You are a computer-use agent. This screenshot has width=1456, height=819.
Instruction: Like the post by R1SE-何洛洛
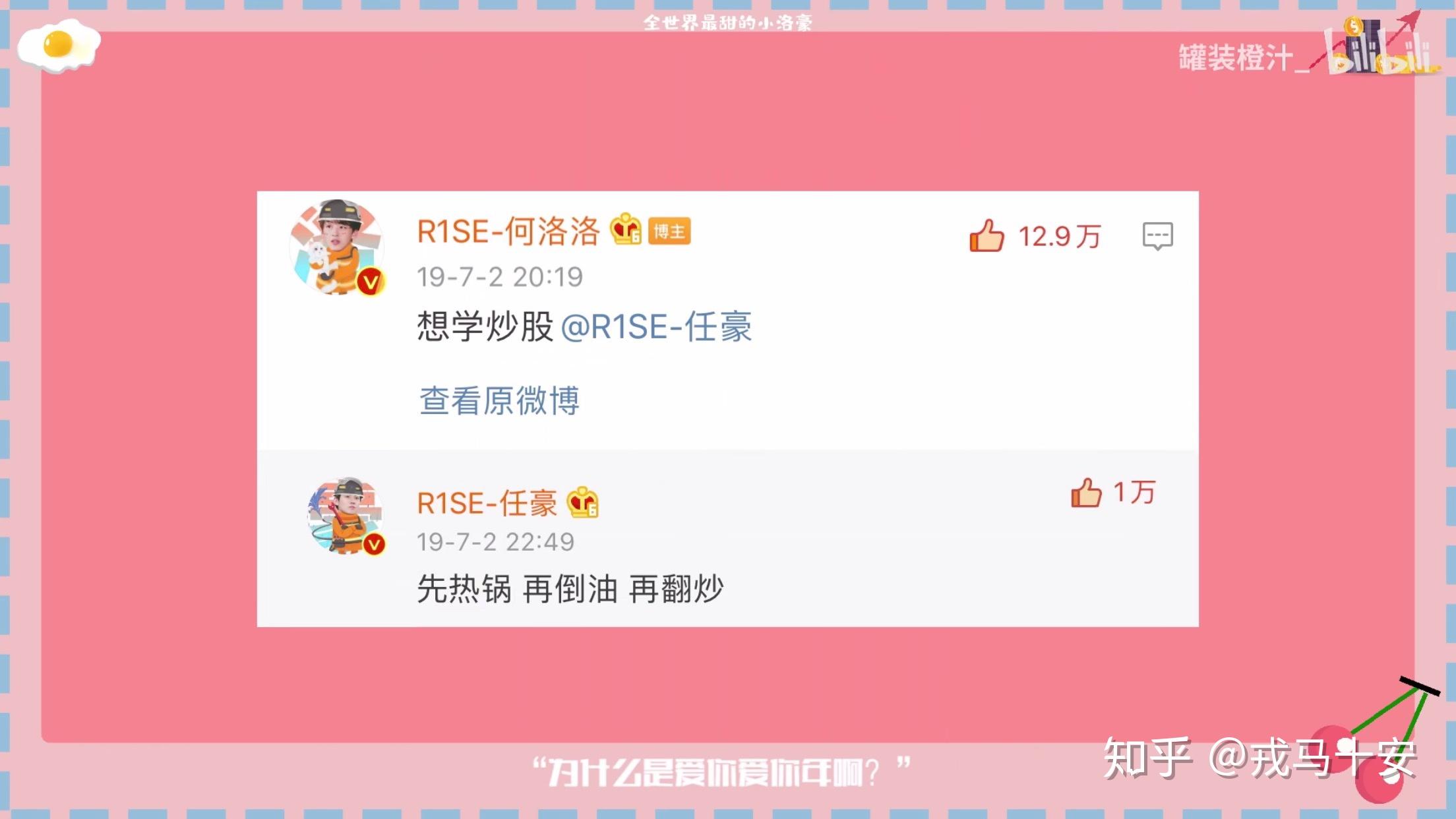coord(986,235)
